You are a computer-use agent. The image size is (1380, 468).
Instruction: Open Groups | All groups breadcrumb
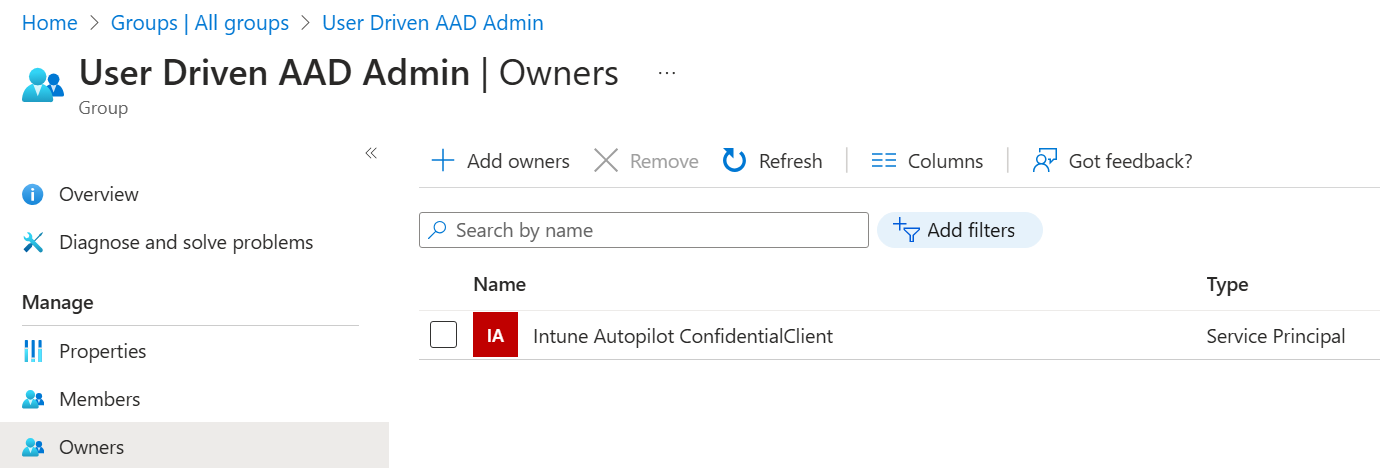(200, 22)
